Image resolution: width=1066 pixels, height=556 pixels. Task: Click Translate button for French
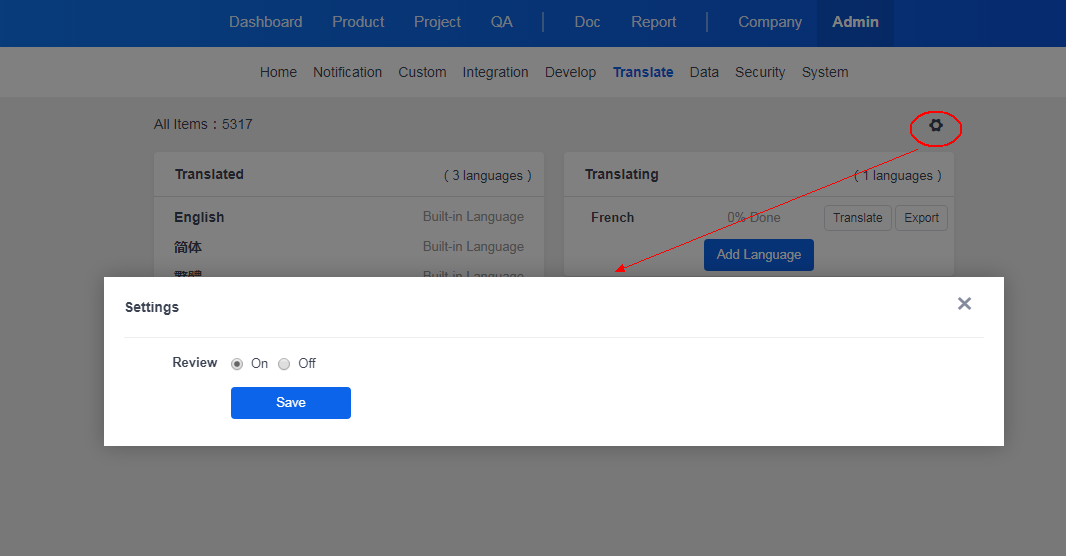[x=857, y=218]
